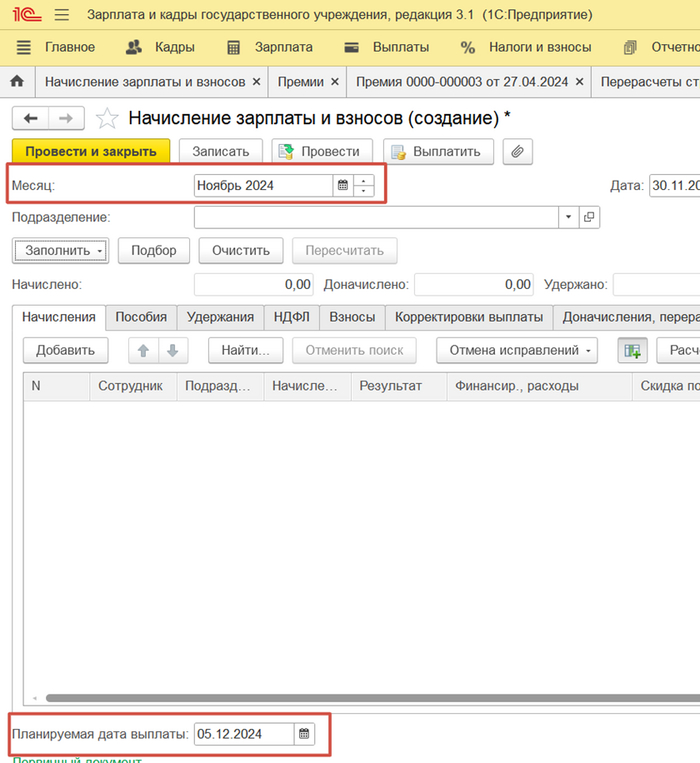Open calendar for Планируемая дата выплаты
This screenshot has height=763, width=700.
(x=305, y=734)
